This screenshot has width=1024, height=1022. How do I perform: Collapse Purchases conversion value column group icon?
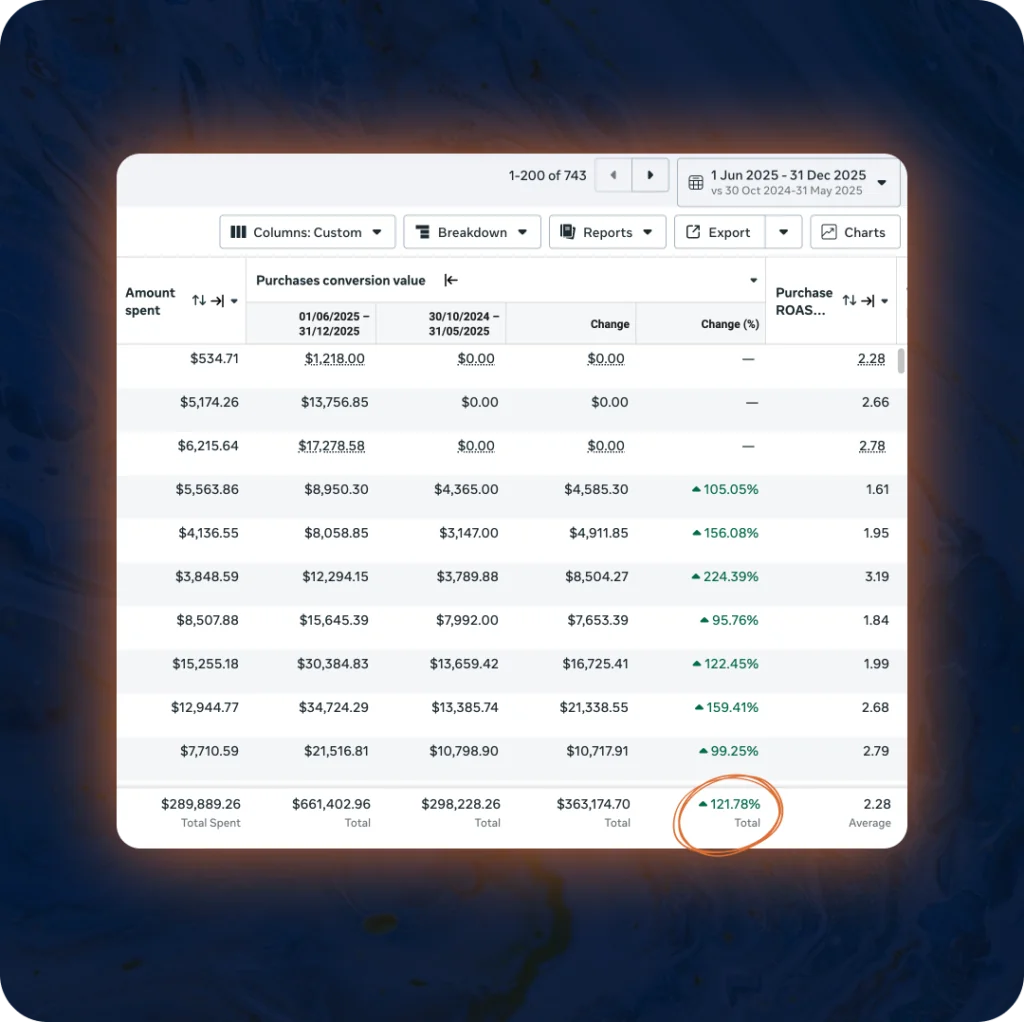tap(451, 281)
